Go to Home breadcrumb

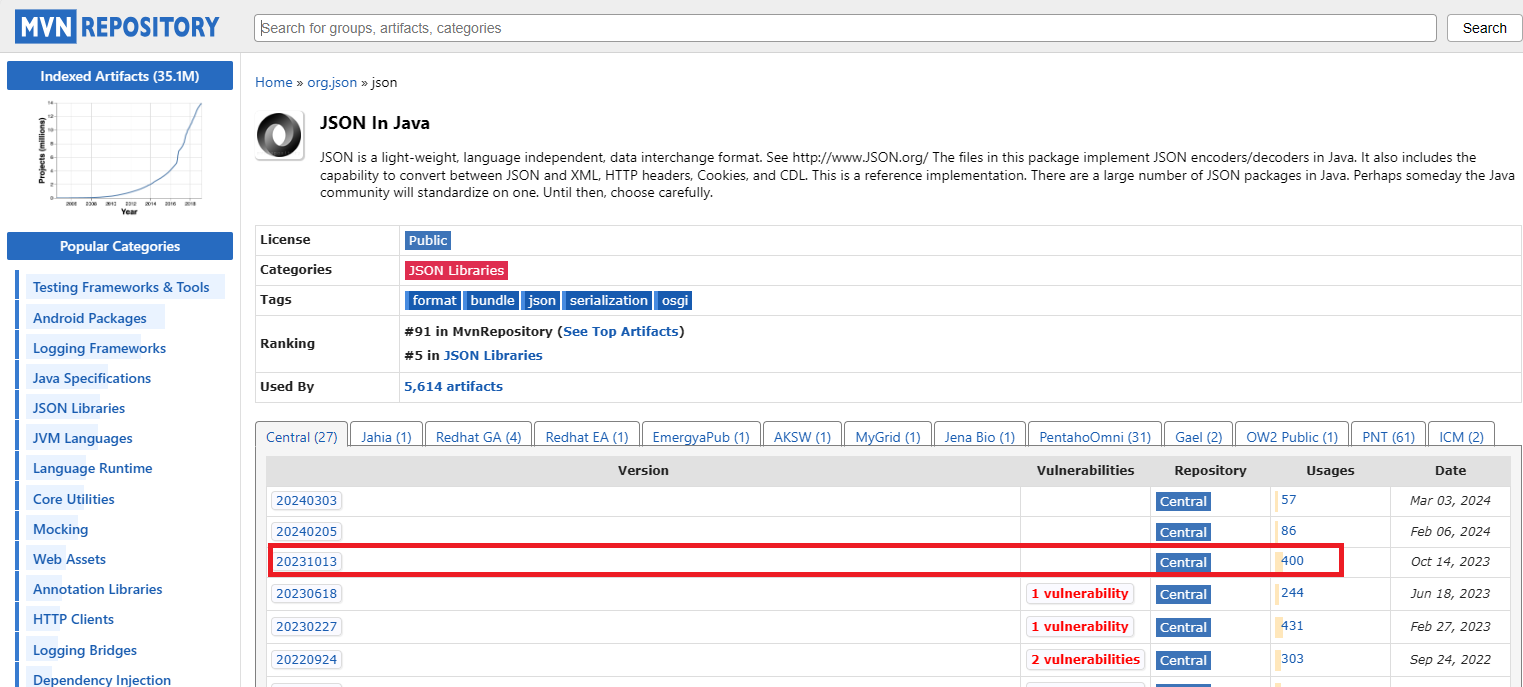[x=274, y=82]
